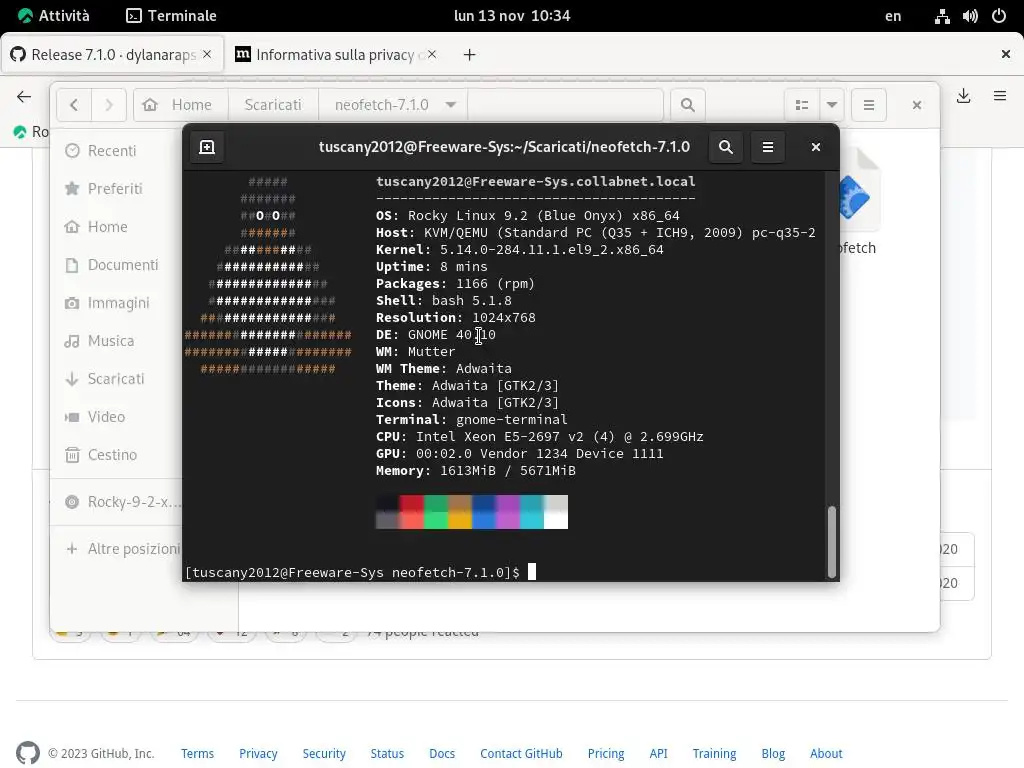
Task: Click cyan color block in neofetch output
Action: click(532, 511)
